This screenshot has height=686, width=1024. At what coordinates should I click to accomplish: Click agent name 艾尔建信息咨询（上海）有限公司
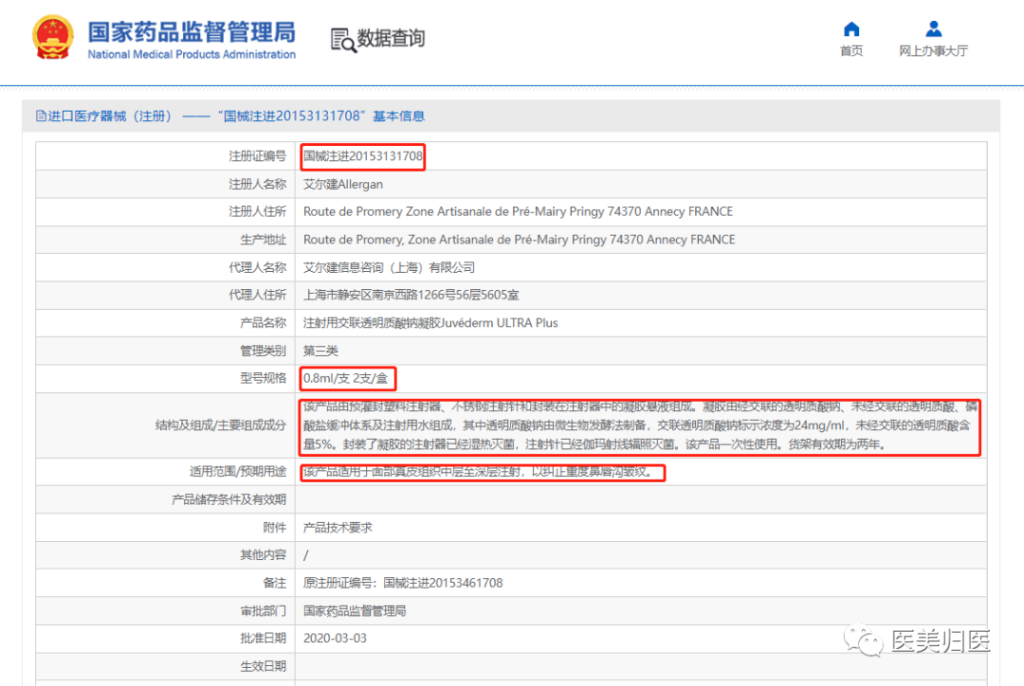[x=389, y=268]
